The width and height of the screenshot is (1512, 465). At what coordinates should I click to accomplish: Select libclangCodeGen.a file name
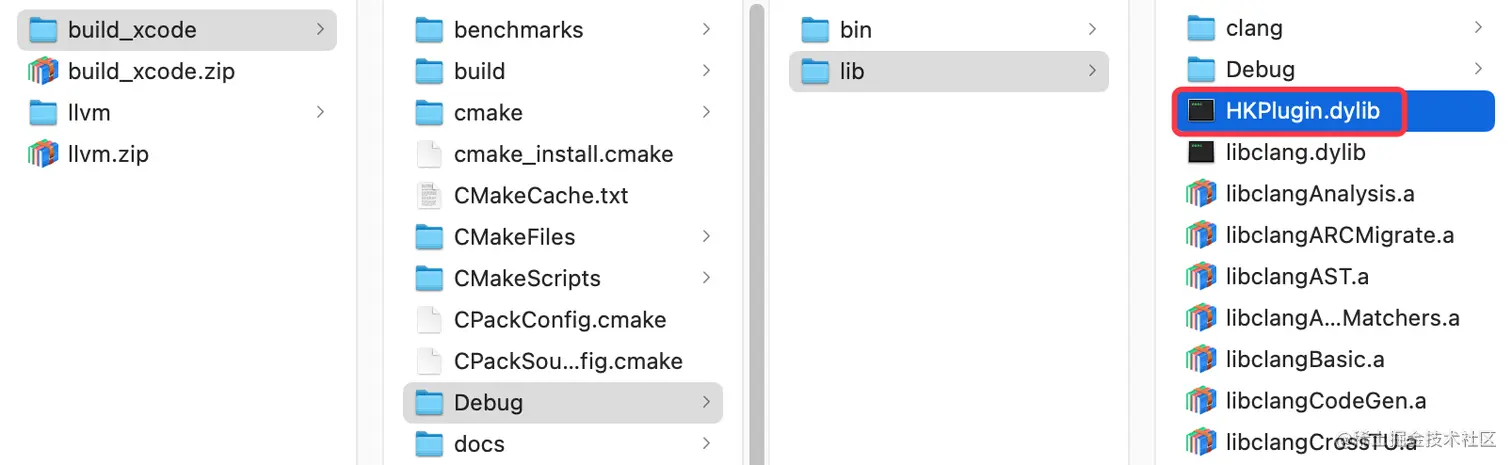(x=1326, y=401)
